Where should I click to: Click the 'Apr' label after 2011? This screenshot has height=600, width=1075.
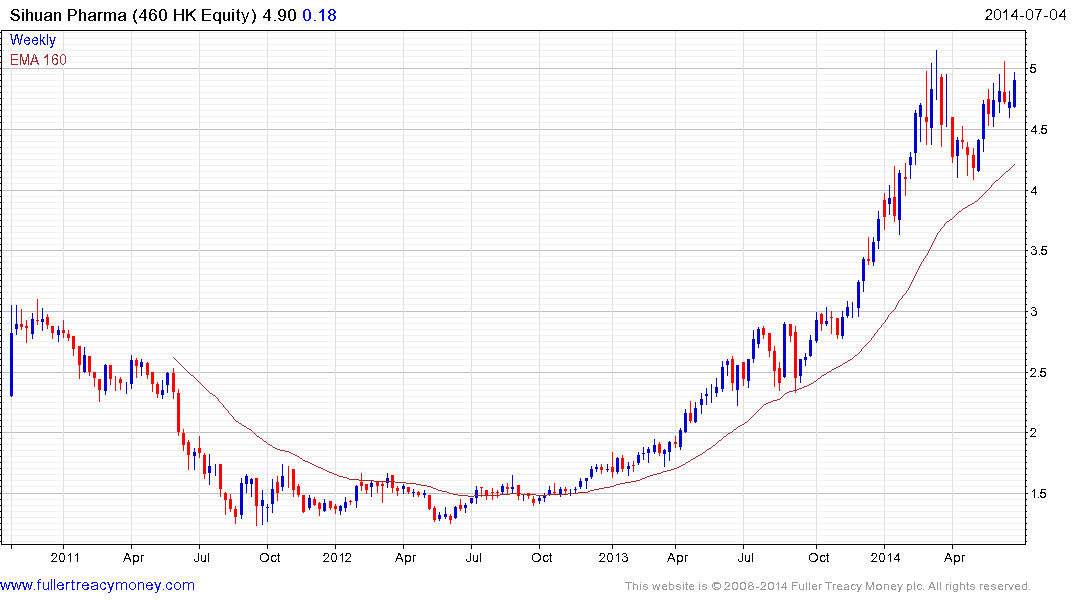(134, 557)
